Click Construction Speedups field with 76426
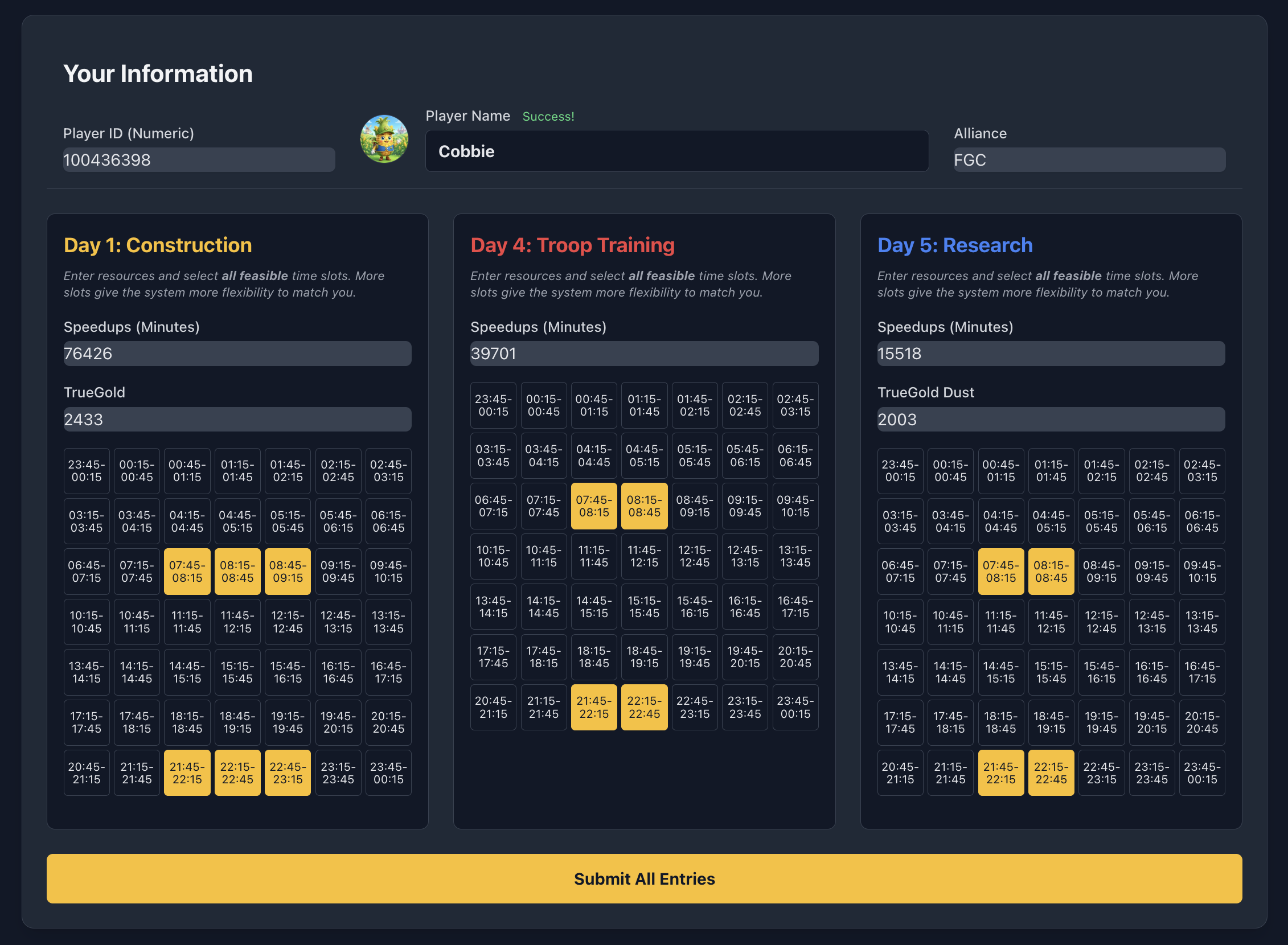1288x945 pixels. 237,354
